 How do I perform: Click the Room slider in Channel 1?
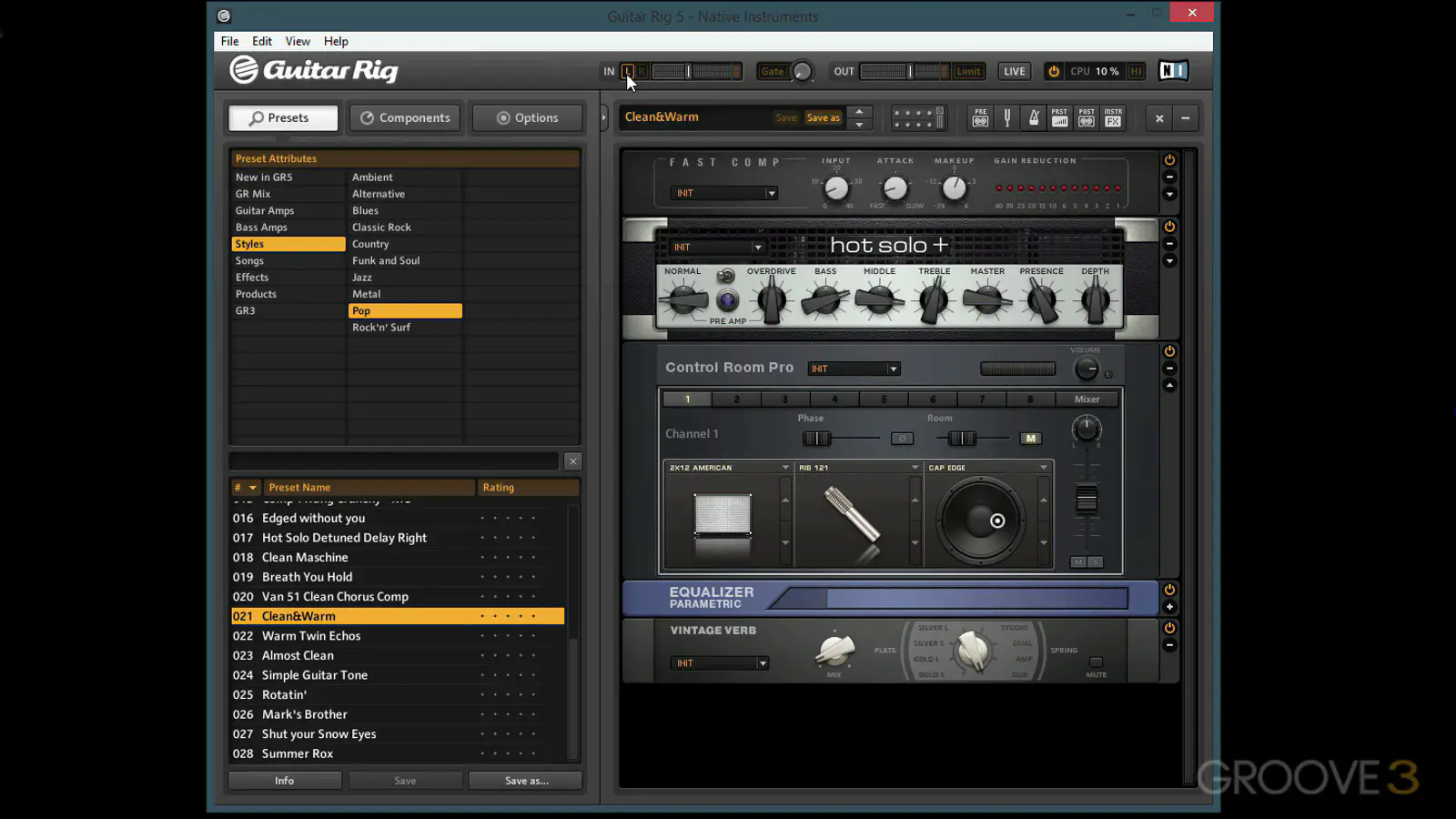click(962, 439)
